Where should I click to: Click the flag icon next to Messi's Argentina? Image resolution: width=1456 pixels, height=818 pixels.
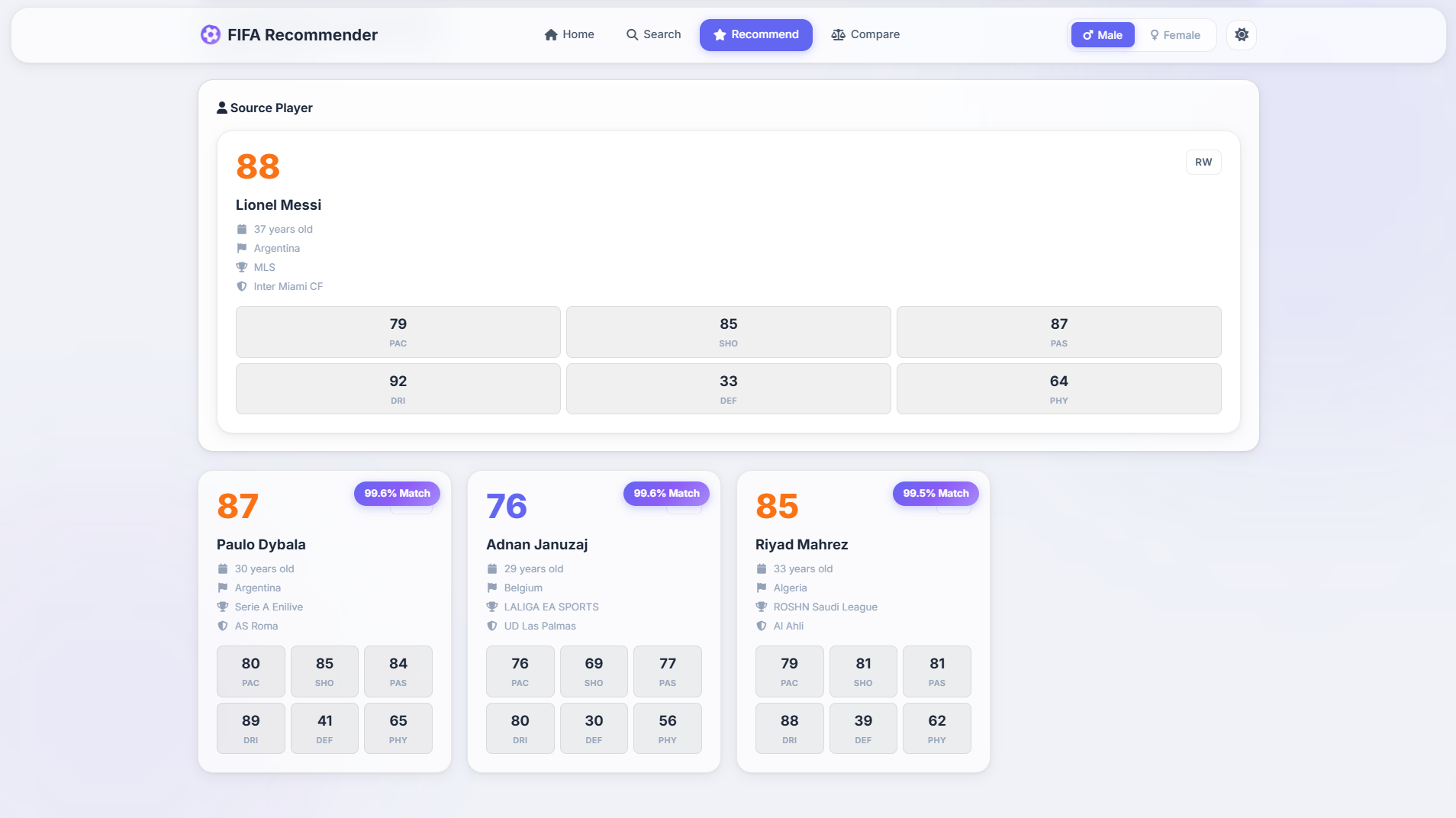242,248
